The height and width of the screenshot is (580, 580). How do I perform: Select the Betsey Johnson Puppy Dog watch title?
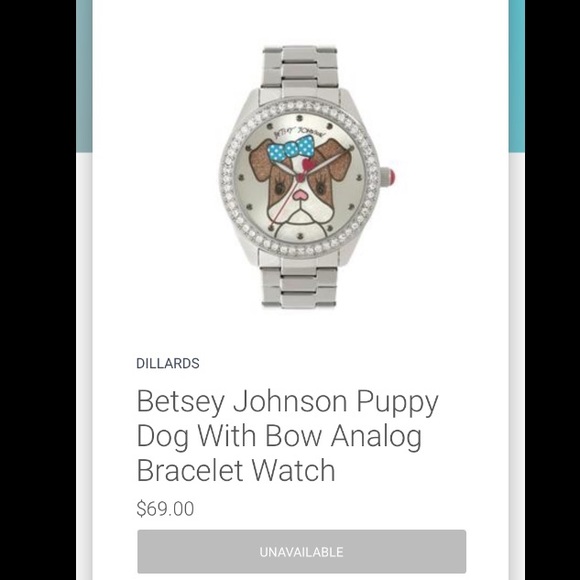tap(287, 435)
